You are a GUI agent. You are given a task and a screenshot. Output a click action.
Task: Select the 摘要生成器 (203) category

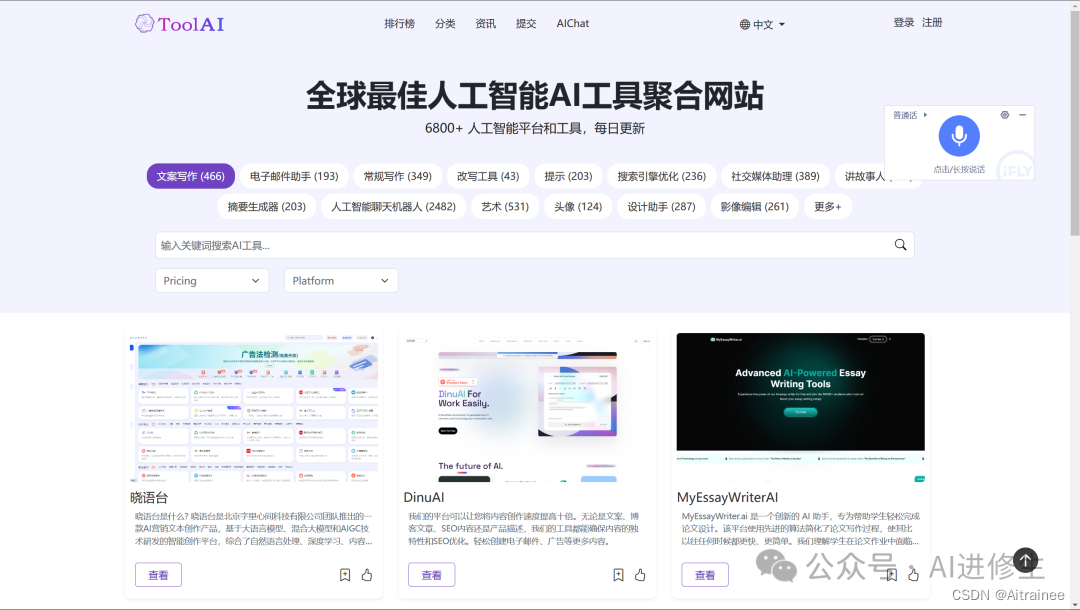coord(267,207)
